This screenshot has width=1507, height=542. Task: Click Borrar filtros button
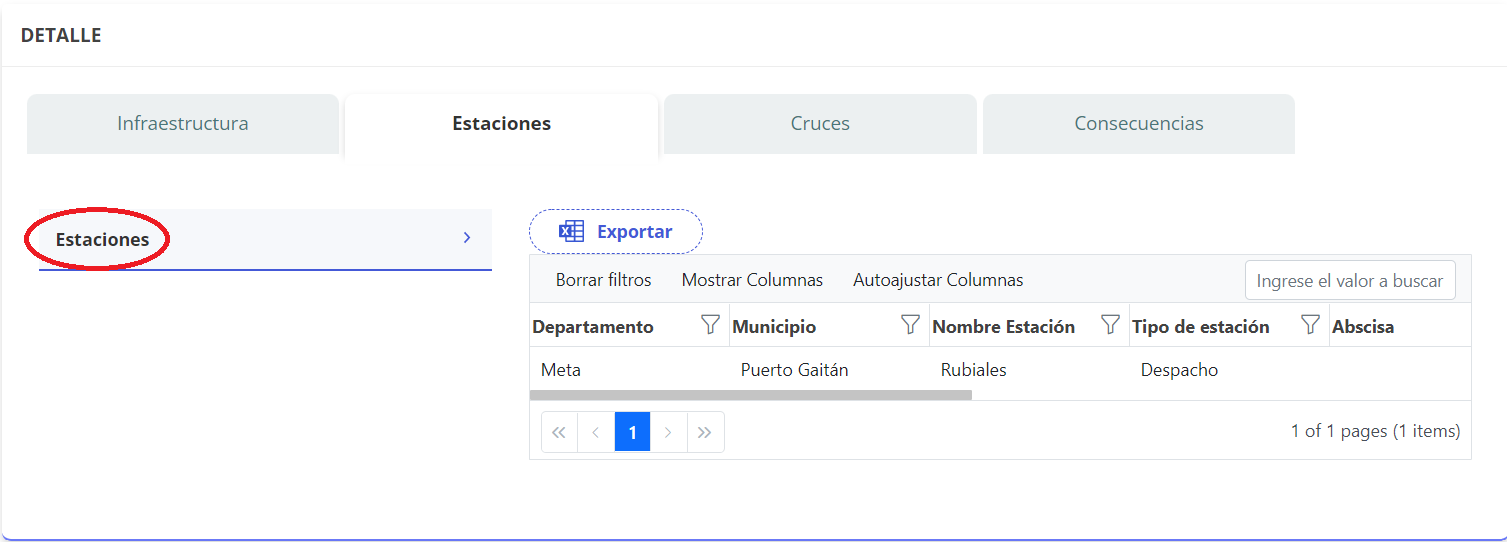coord(603,280)
